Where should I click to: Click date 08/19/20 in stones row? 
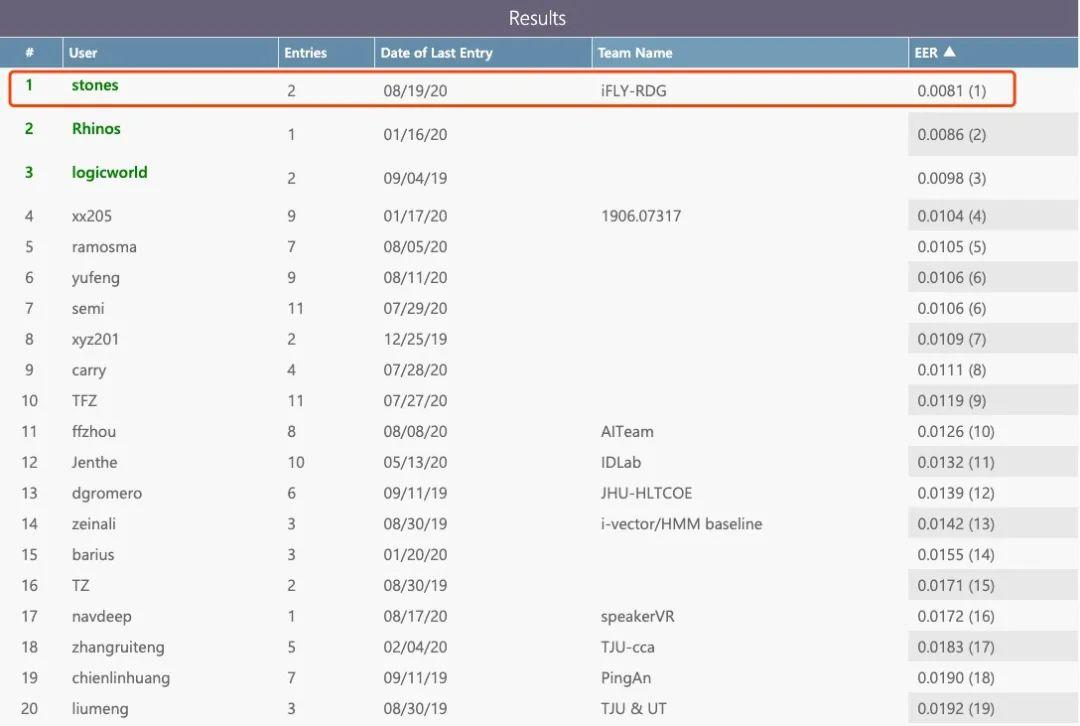pyautogui.click(x=415, y=91)
